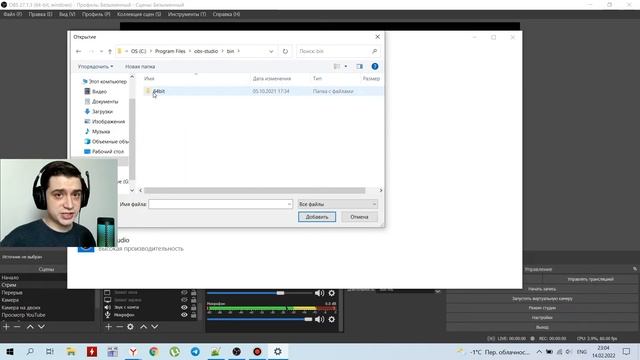This screenshot has height=360, width=640.
Task: Go forward in the file dialog history
Action: [91, 51]
